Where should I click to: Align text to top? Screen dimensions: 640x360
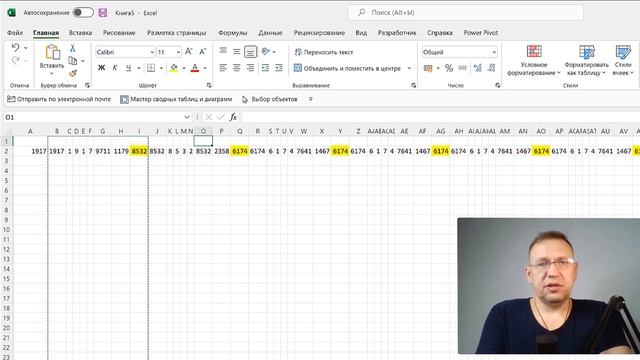pos(223,51)
